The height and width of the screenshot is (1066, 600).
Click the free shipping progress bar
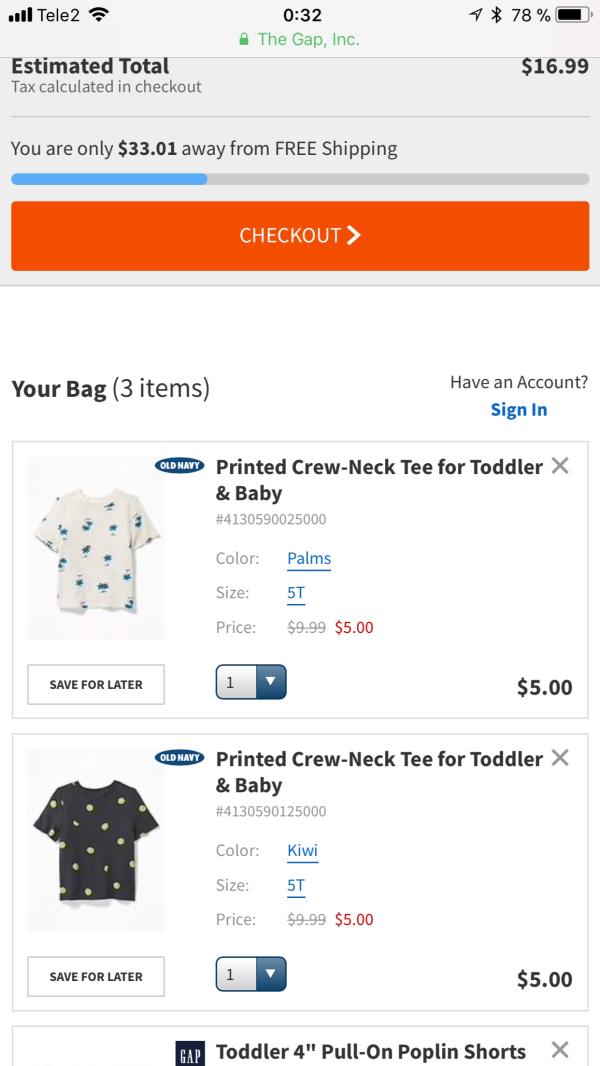(x=300, y=179)
